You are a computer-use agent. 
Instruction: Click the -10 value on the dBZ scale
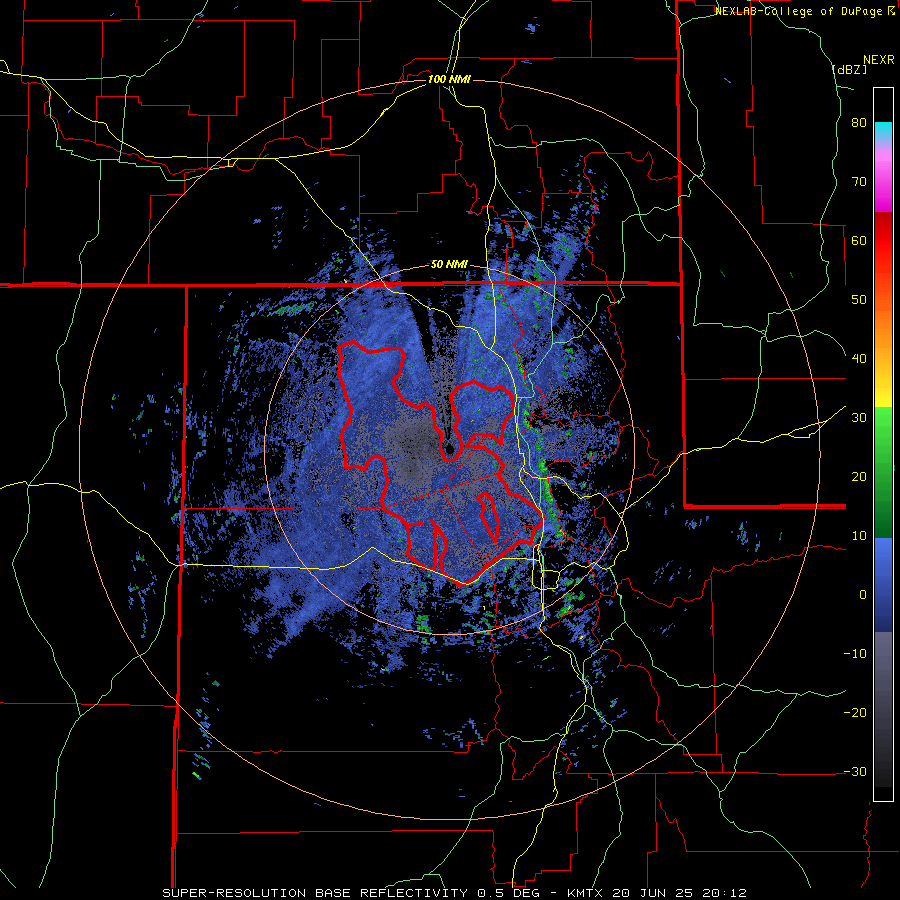click(x=855, y=654)
